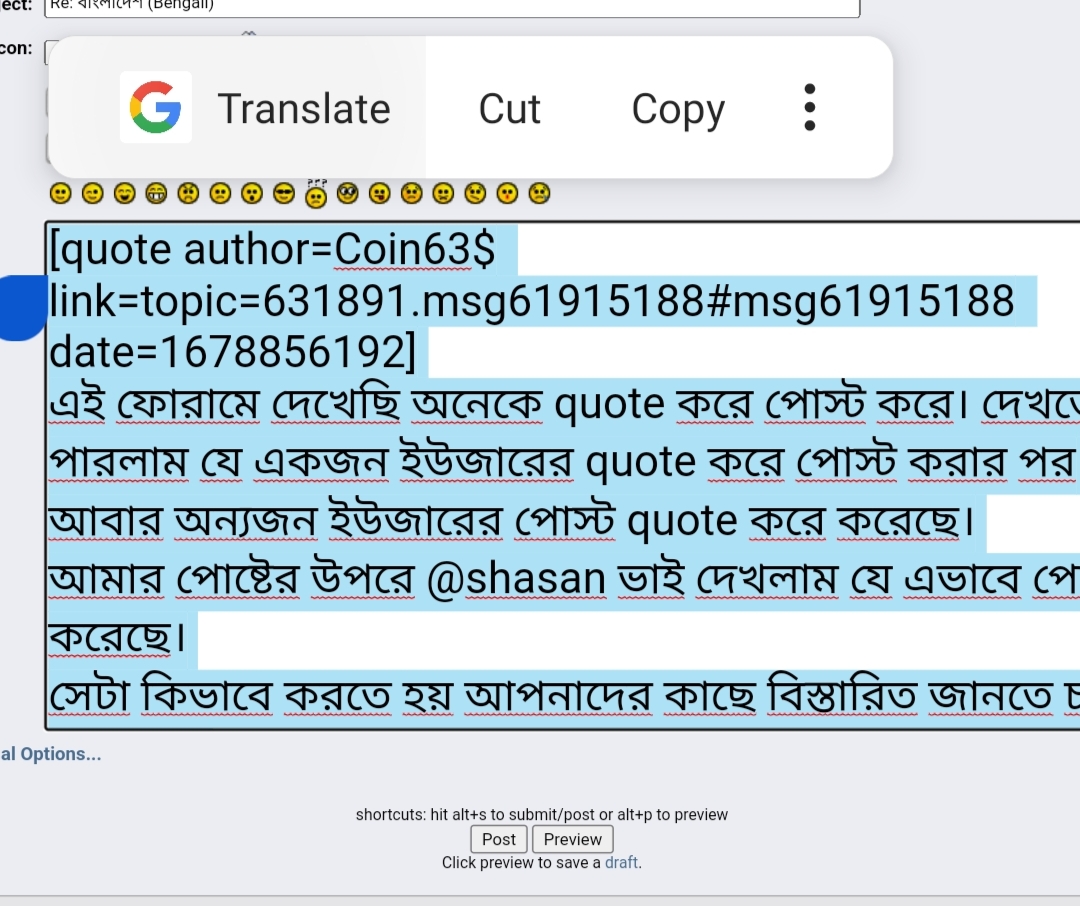Open the draft link

621,863
